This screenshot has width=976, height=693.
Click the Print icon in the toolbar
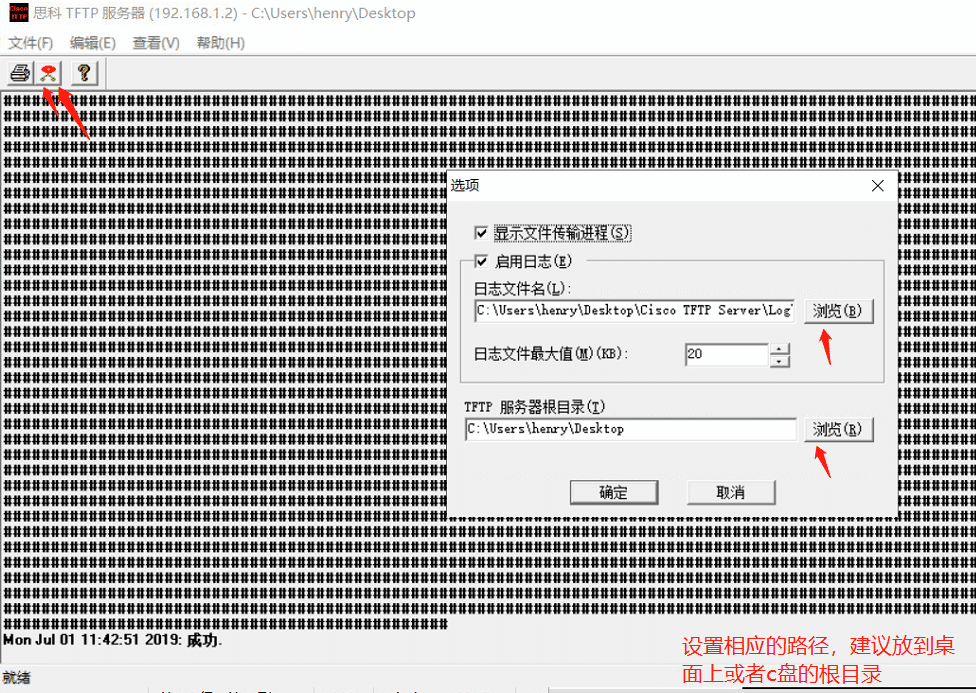point(20,73)
